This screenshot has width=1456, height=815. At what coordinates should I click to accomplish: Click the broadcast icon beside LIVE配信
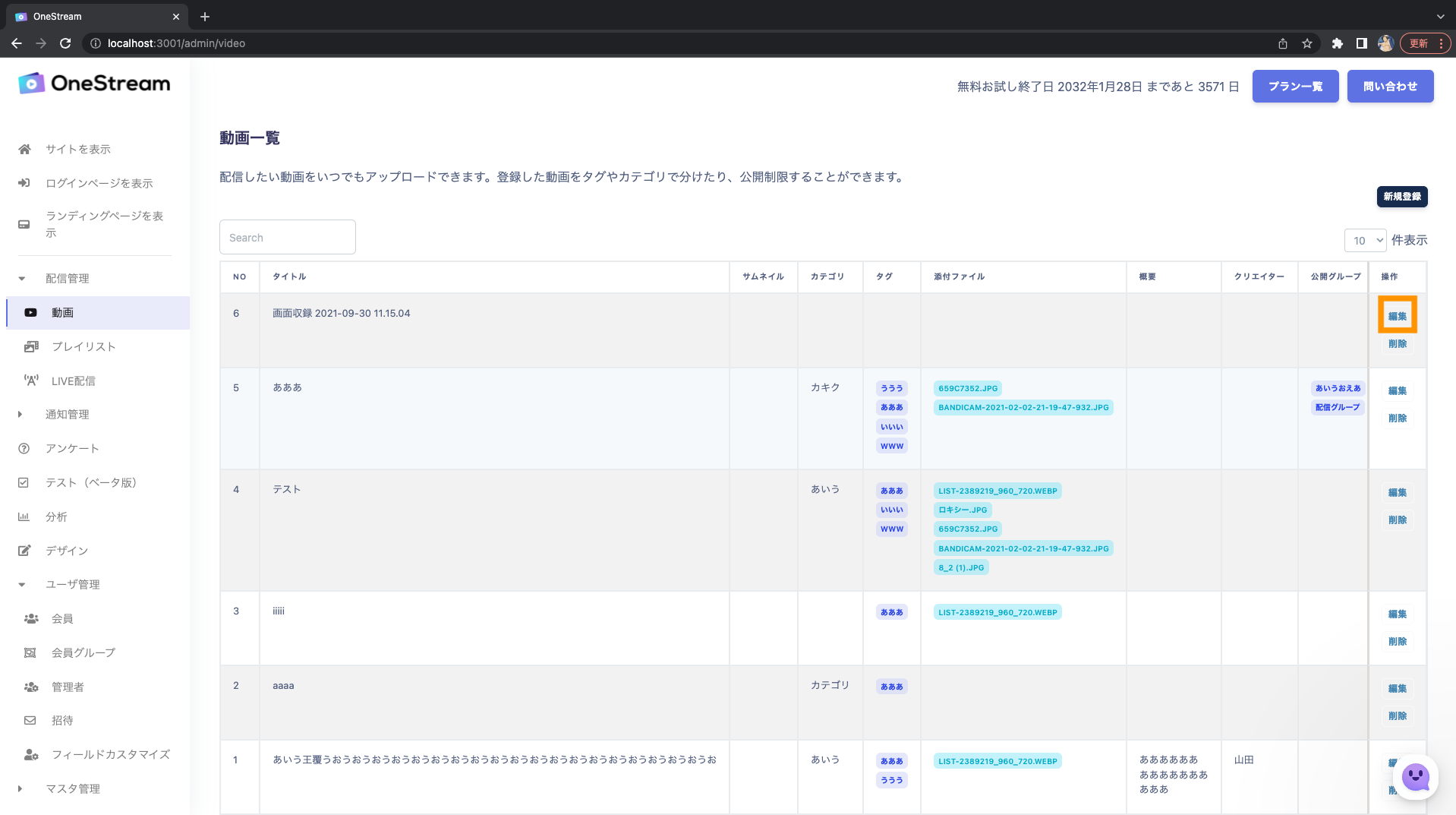point(31,381)
